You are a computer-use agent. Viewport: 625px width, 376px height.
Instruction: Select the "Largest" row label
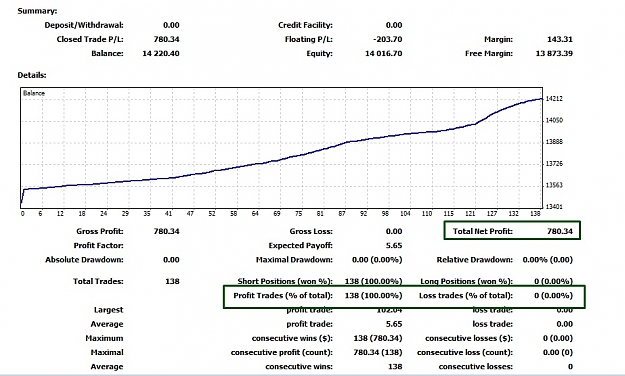108,310
